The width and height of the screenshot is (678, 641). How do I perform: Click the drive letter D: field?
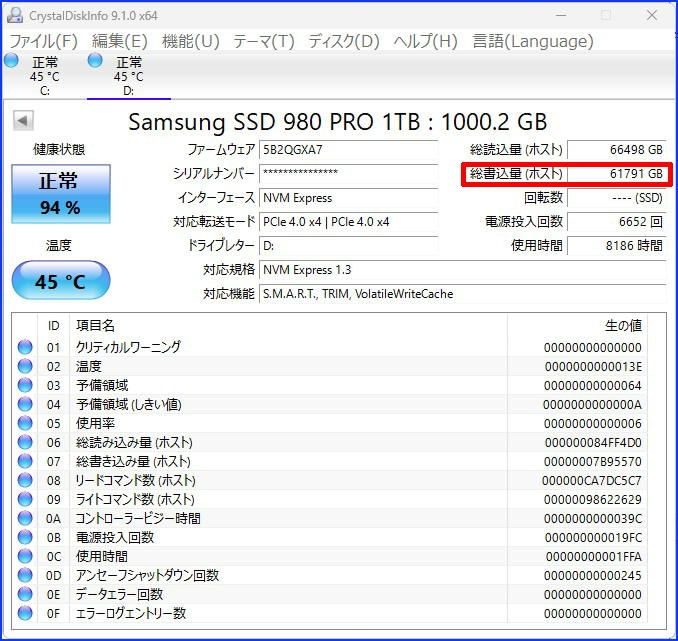point(349,246)
